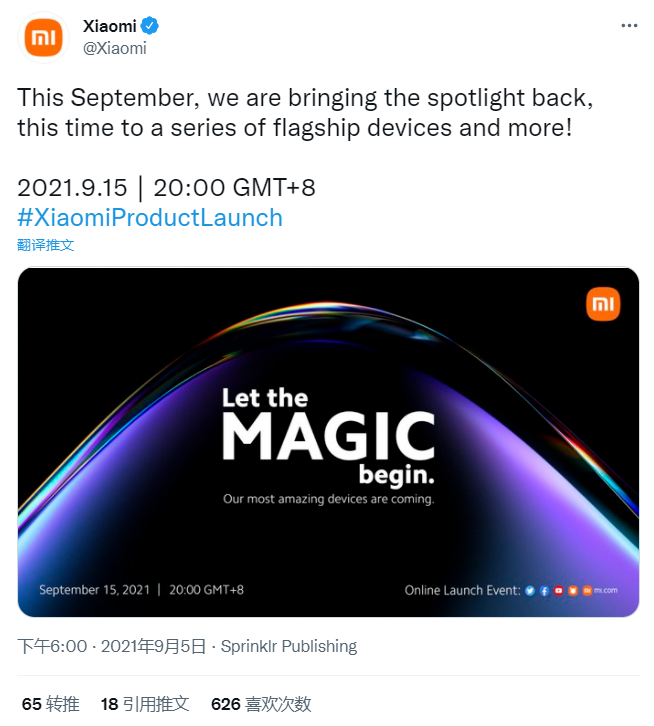The height and width of the screenshot is (726, 654).
Task: View the 65 转推 retweets list
Action: 50,704
